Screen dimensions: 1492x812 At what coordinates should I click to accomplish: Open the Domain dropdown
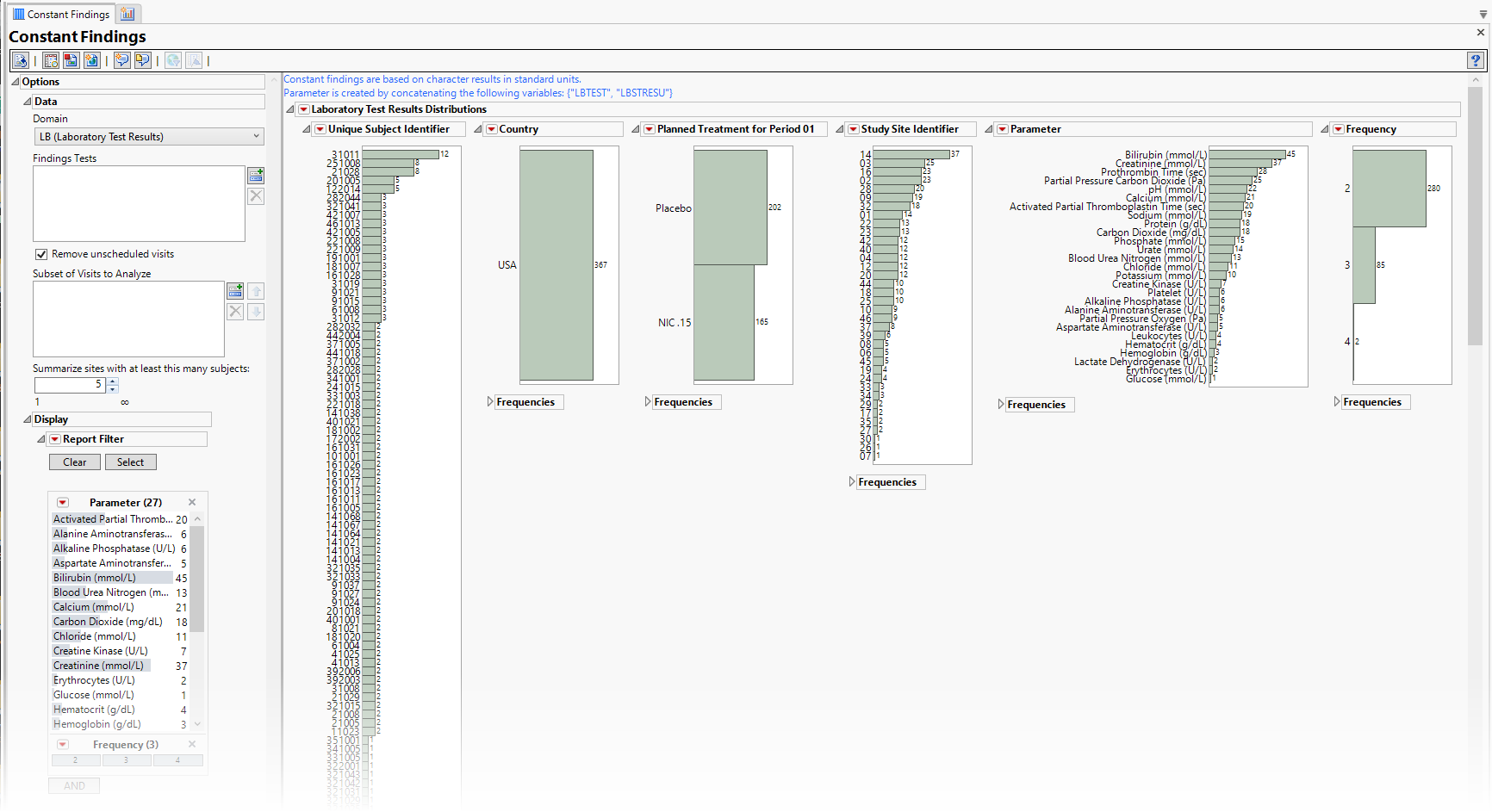point(148,137)
